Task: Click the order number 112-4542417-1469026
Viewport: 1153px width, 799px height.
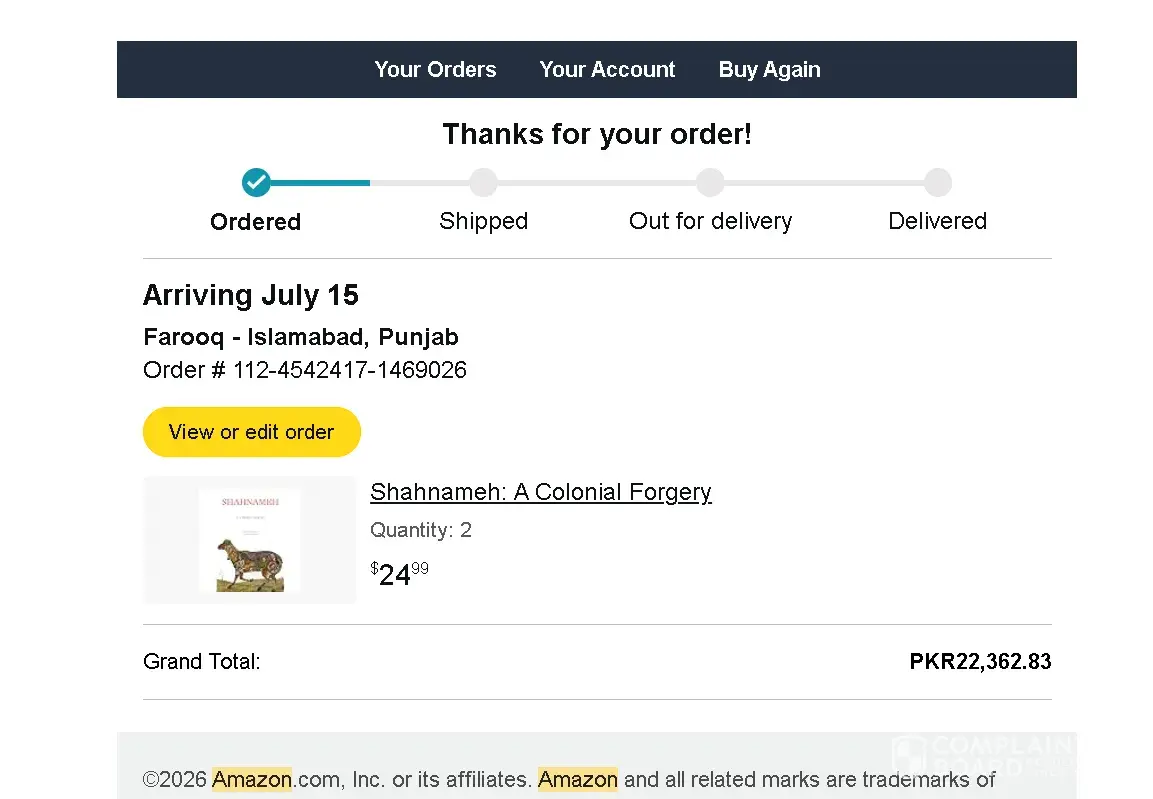Action: click(x=349, y=370)
